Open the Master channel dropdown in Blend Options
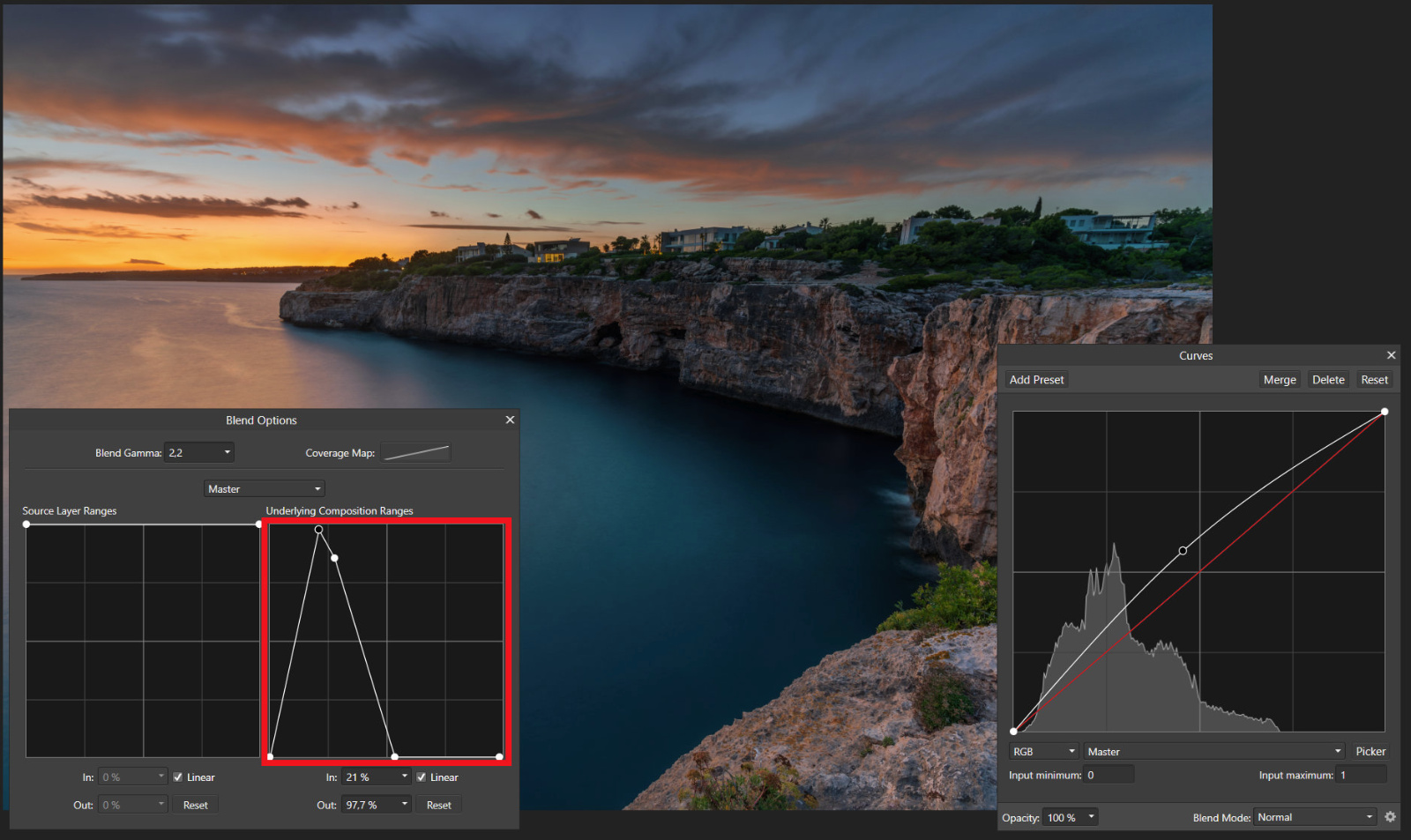The image size is (1411, 840). (x=265, y=488)
